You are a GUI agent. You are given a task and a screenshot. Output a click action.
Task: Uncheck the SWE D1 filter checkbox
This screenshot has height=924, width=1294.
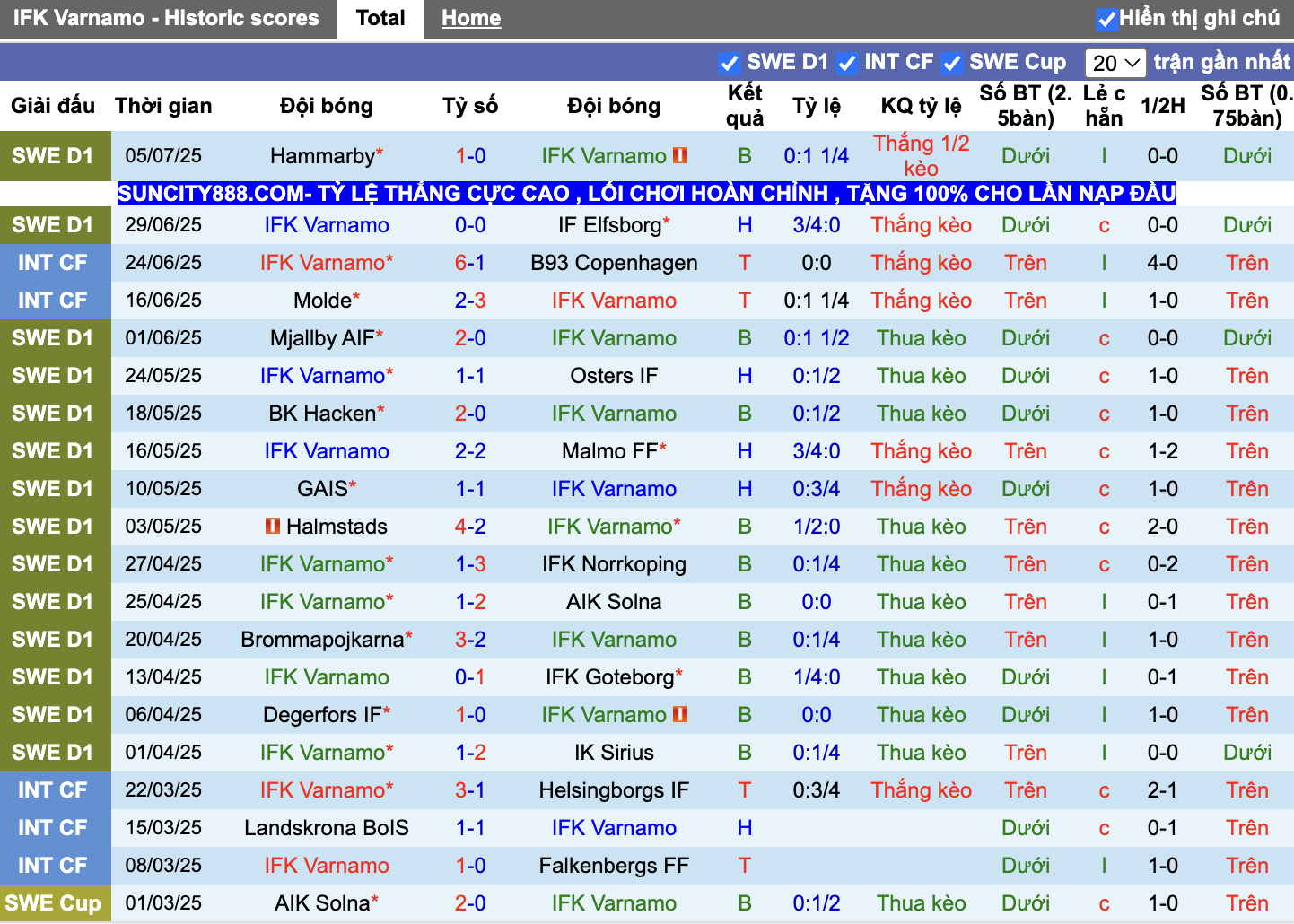pyautogui.click(x=729, y=63)
